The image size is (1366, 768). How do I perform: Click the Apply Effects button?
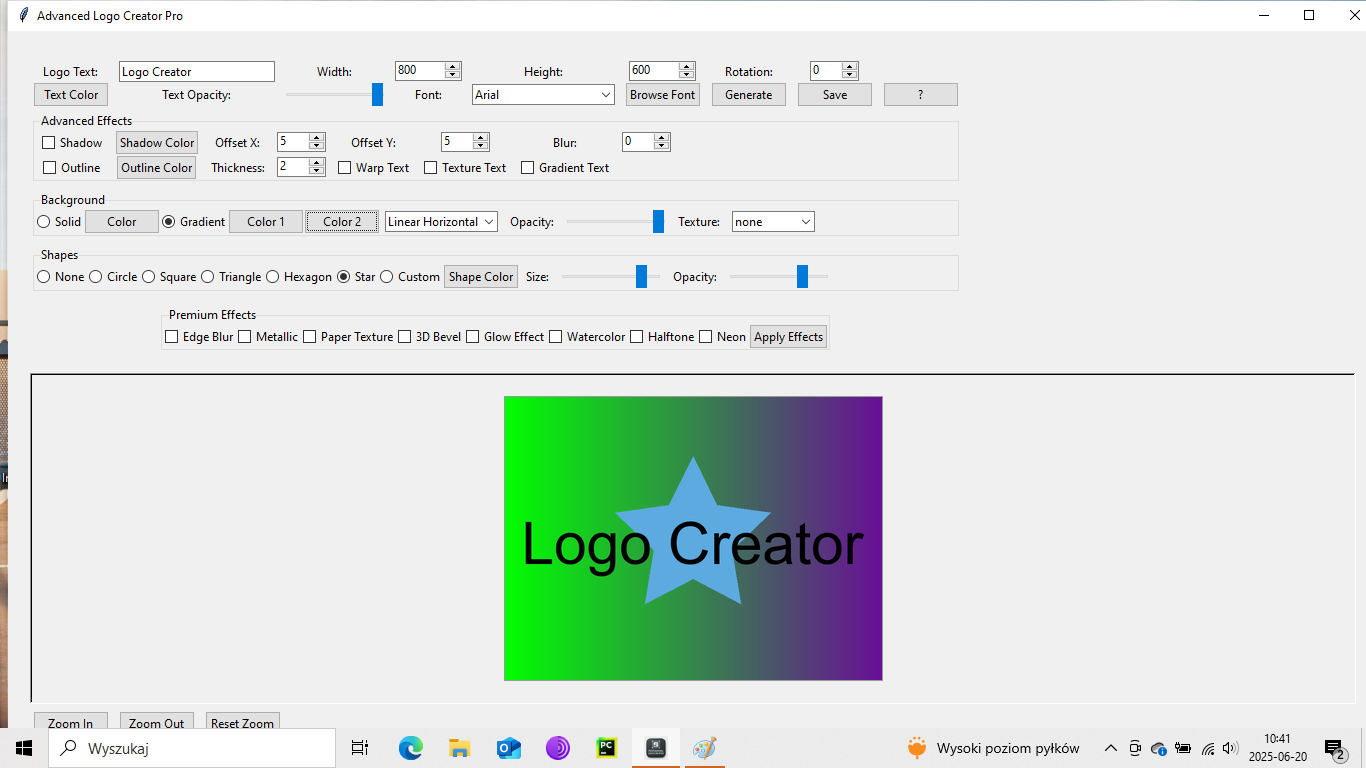point(788,337)
